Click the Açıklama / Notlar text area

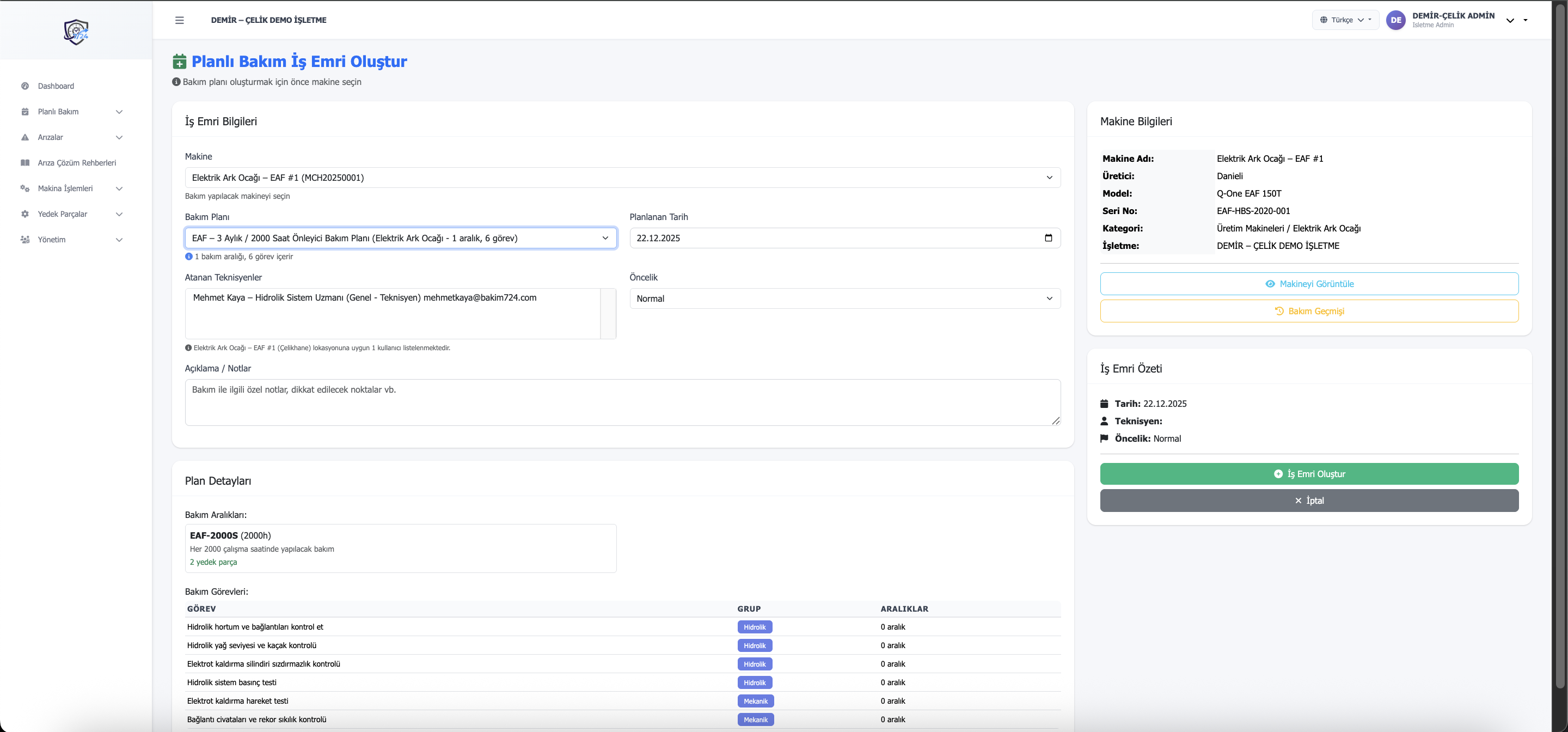[x=622, y=402]
